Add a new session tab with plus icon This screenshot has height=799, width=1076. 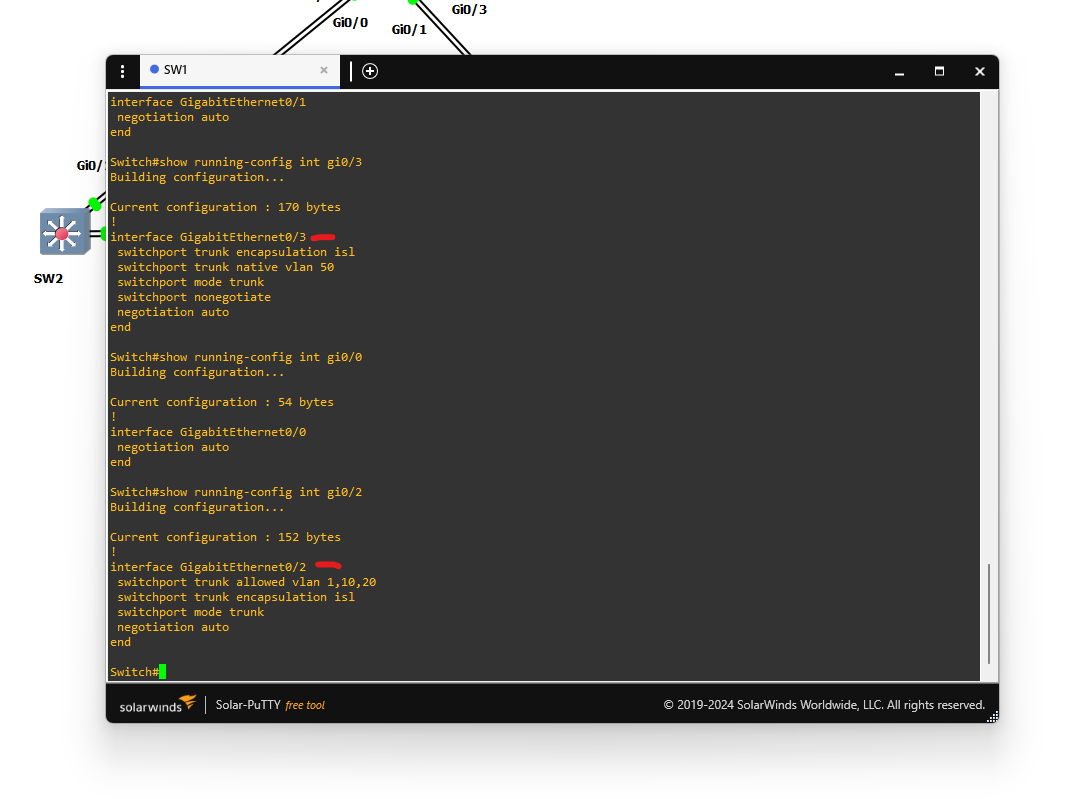click(x=370, y=71)
